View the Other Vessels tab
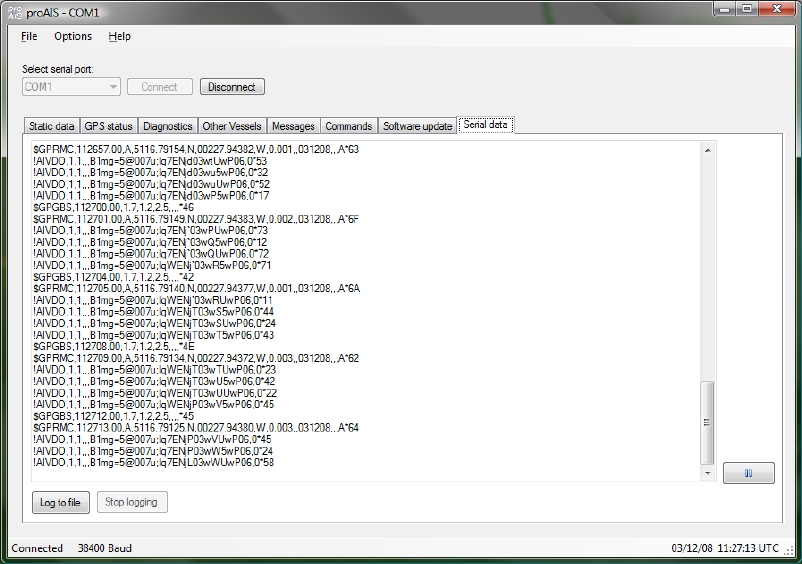The image size is (802, 564). point(232,126)
